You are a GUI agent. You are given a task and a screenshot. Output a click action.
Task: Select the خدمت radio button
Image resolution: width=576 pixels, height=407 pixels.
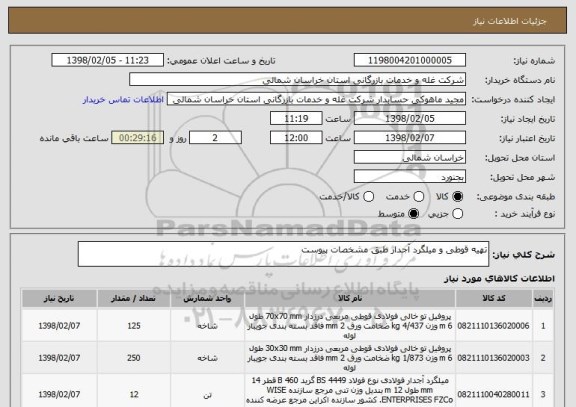click(419, 197)
